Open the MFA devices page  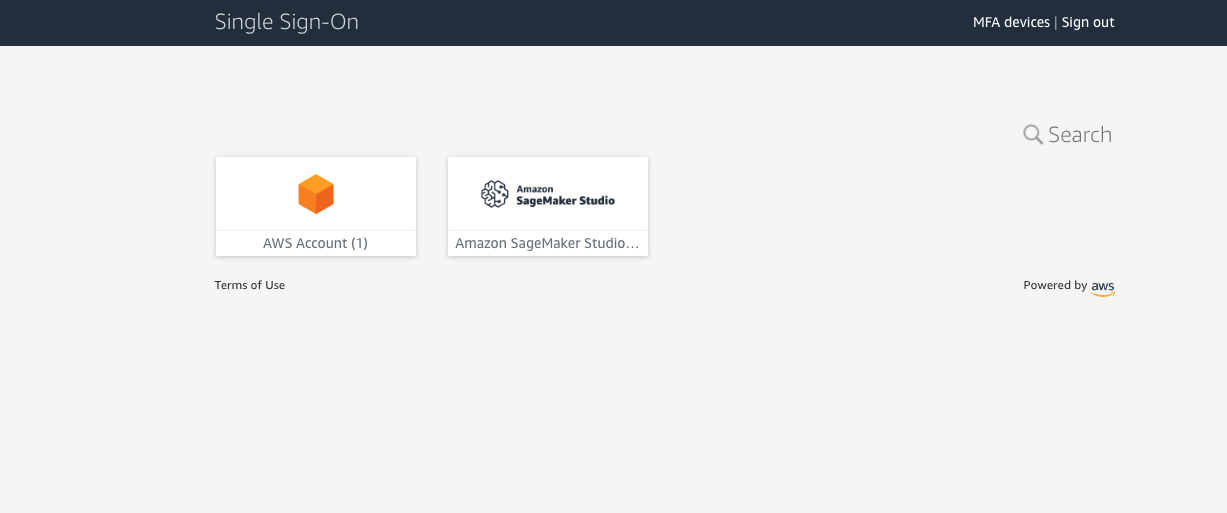coord(1011,22)
